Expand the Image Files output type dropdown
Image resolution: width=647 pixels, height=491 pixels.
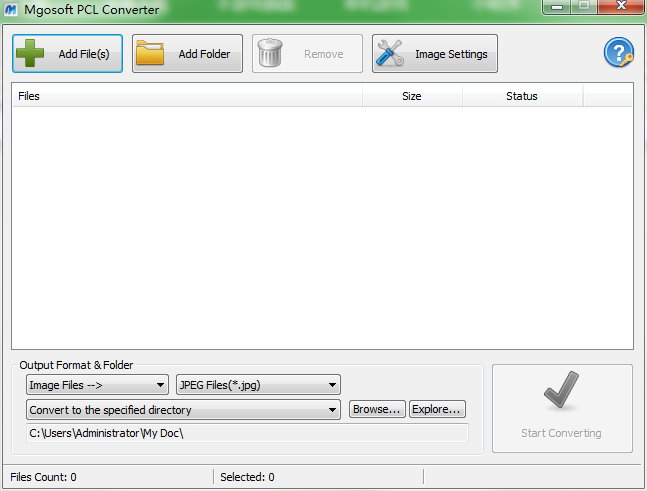(x=97, y=385)
